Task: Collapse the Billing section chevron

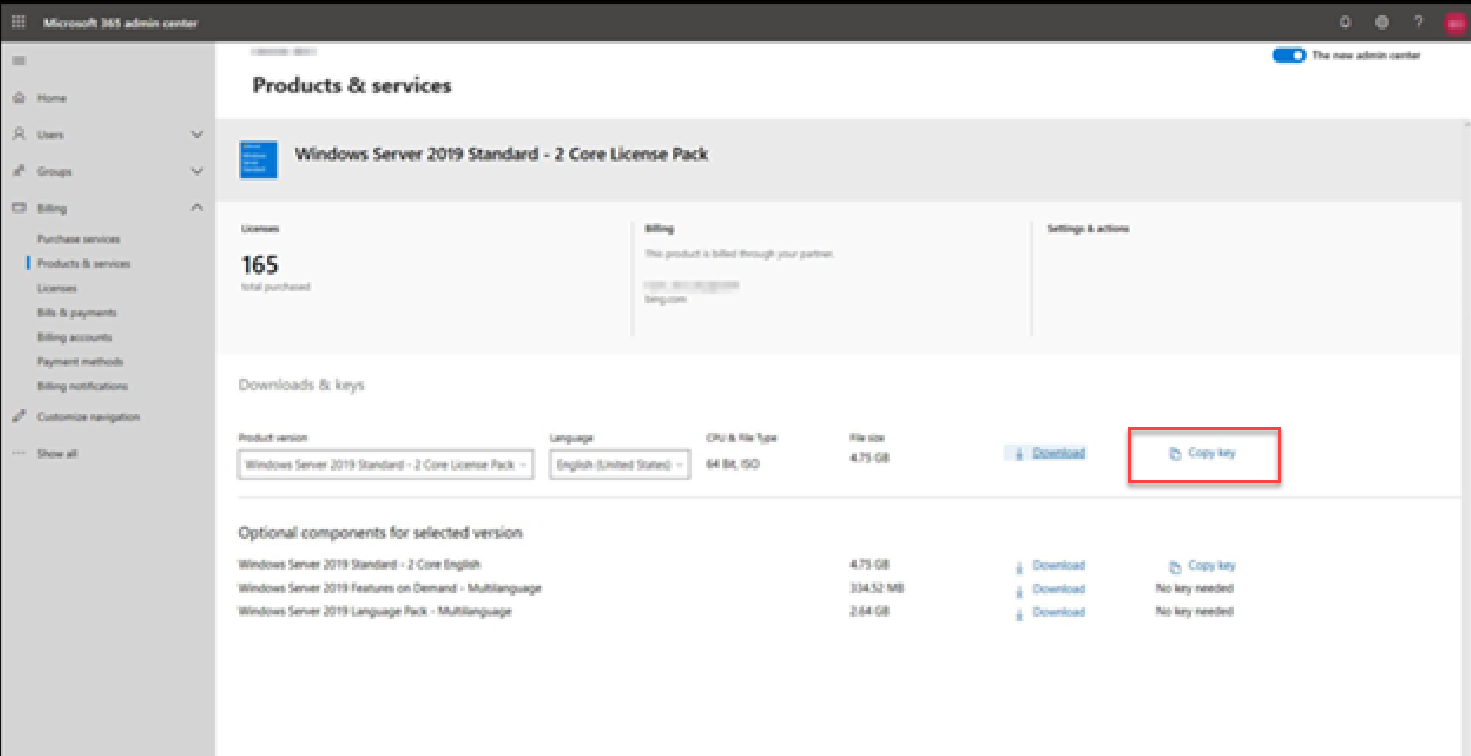Action: (197, 207)
